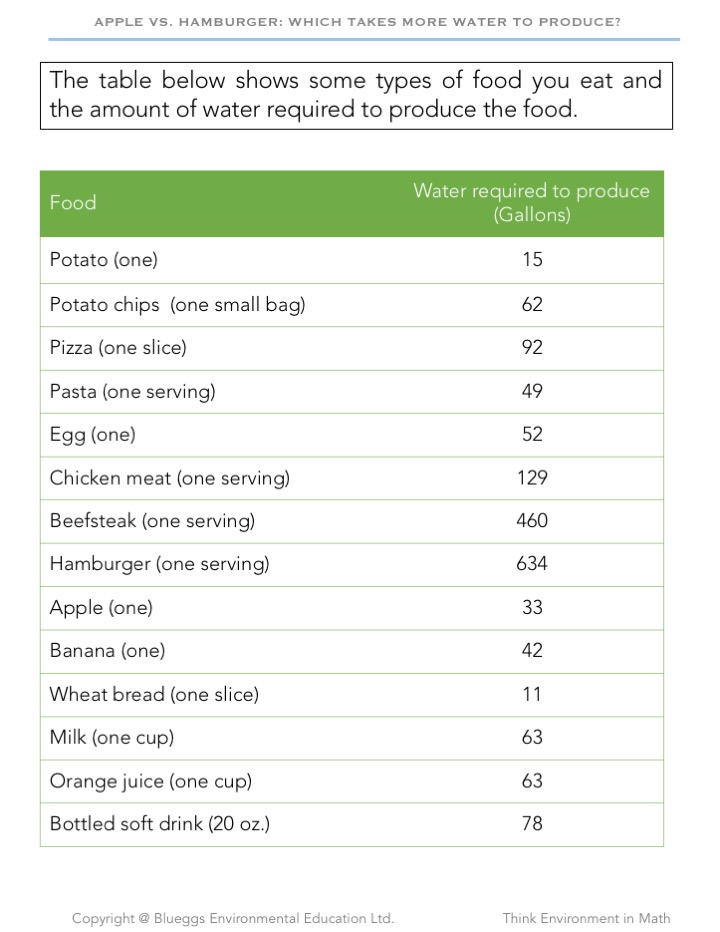
Task: Click the "Pasta (one serving)" cell
Action: (x=132, y=391)
